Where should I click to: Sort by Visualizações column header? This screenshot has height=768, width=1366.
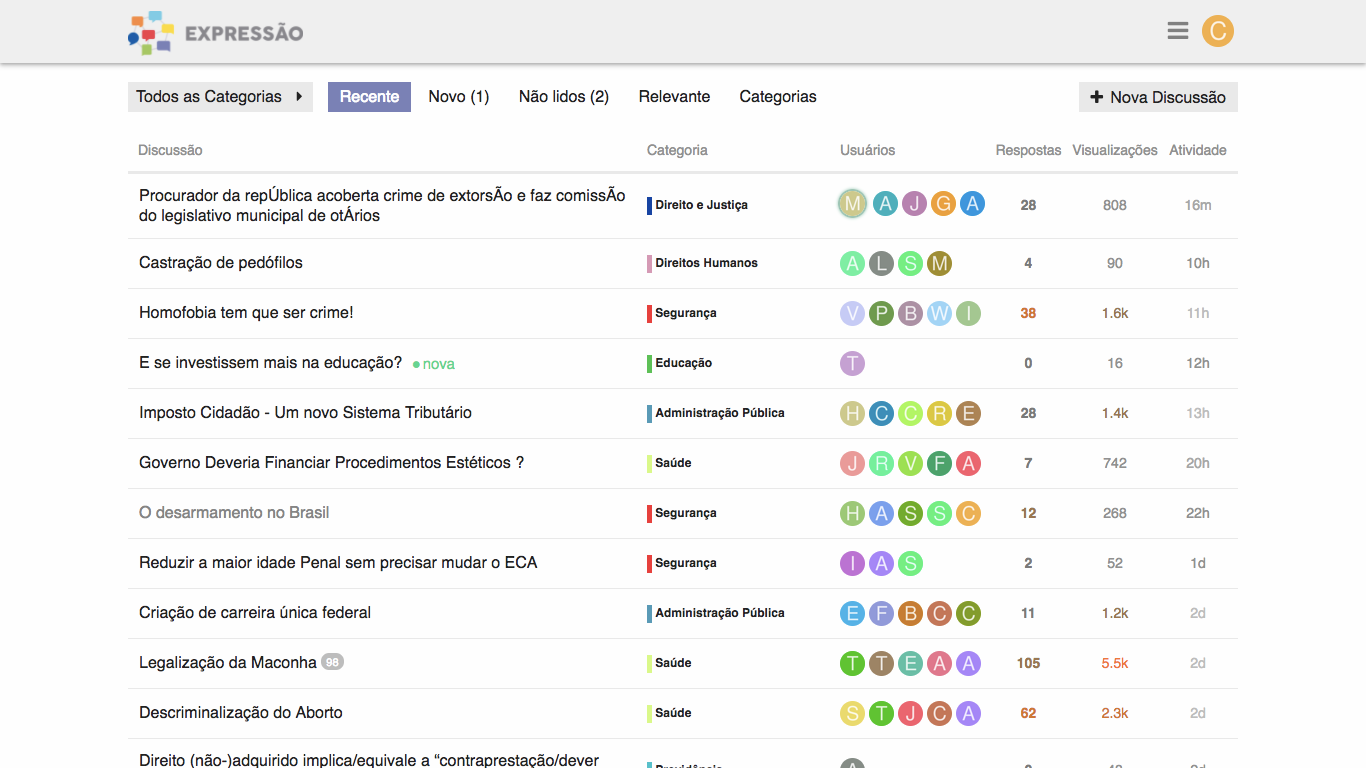(x=1114, y=150)
